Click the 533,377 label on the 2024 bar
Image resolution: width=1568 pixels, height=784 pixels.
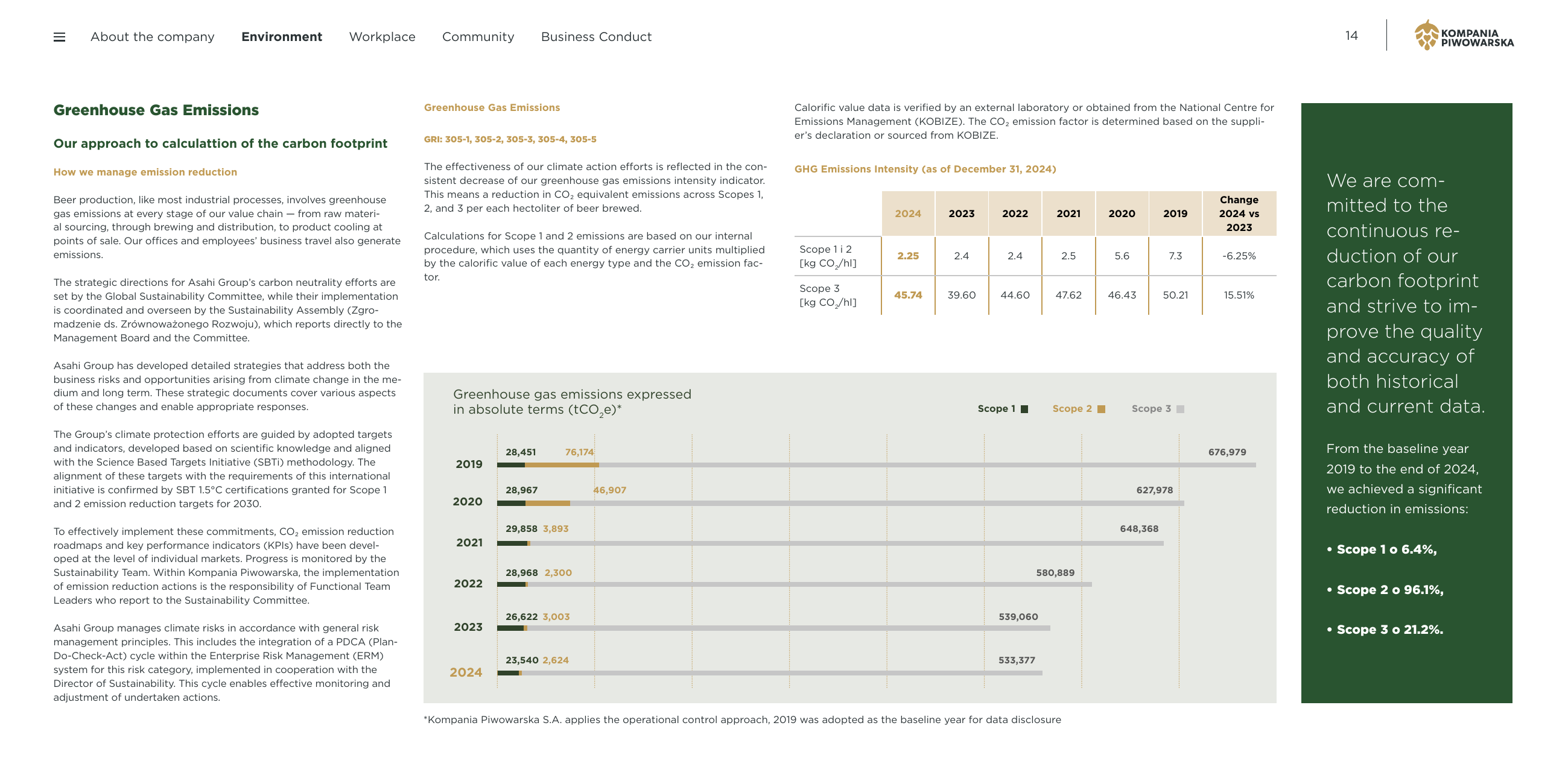pos(1017,660)
